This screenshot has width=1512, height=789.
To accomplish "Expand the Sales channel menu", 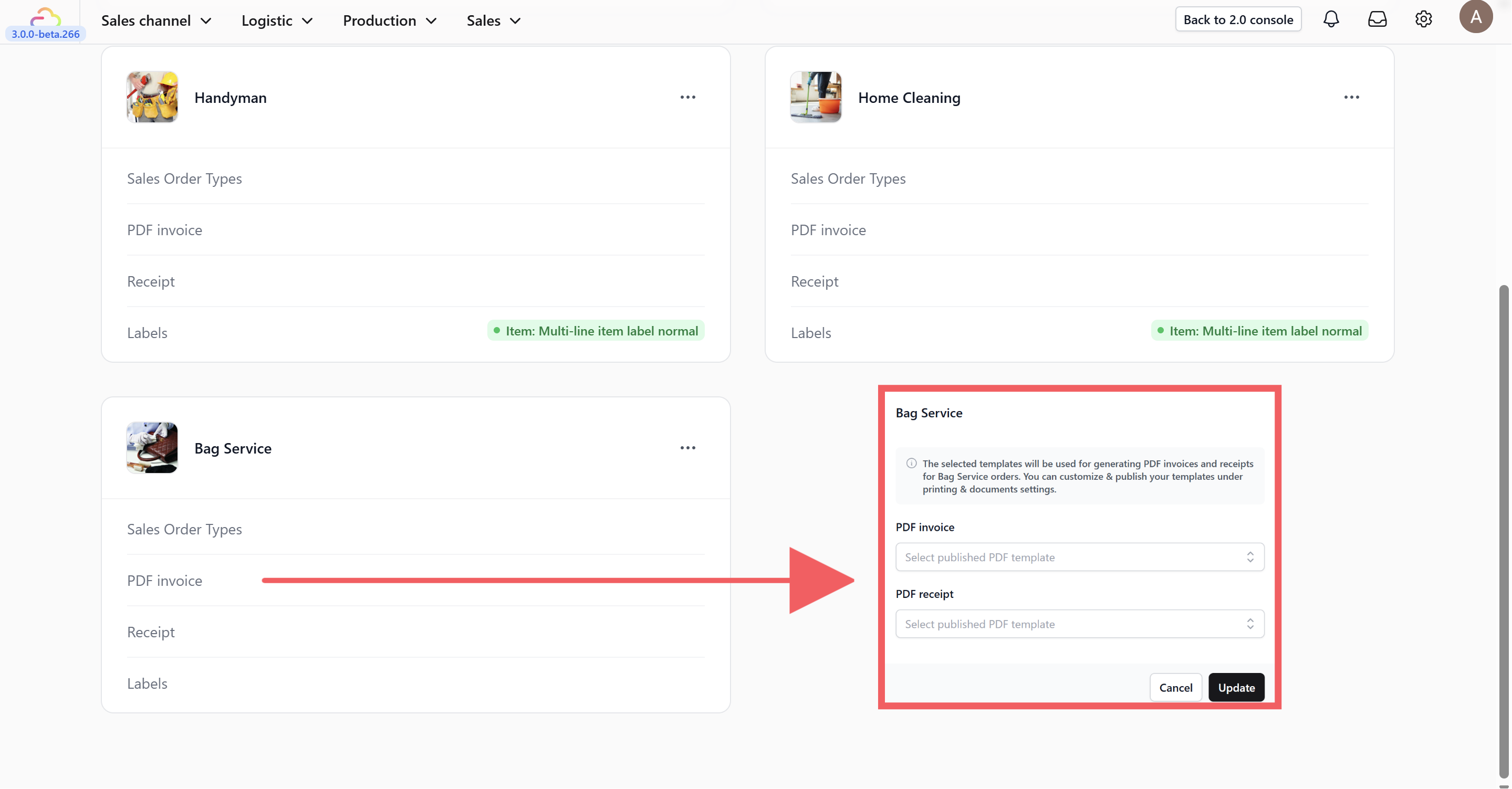I will (x=155, y=20).
